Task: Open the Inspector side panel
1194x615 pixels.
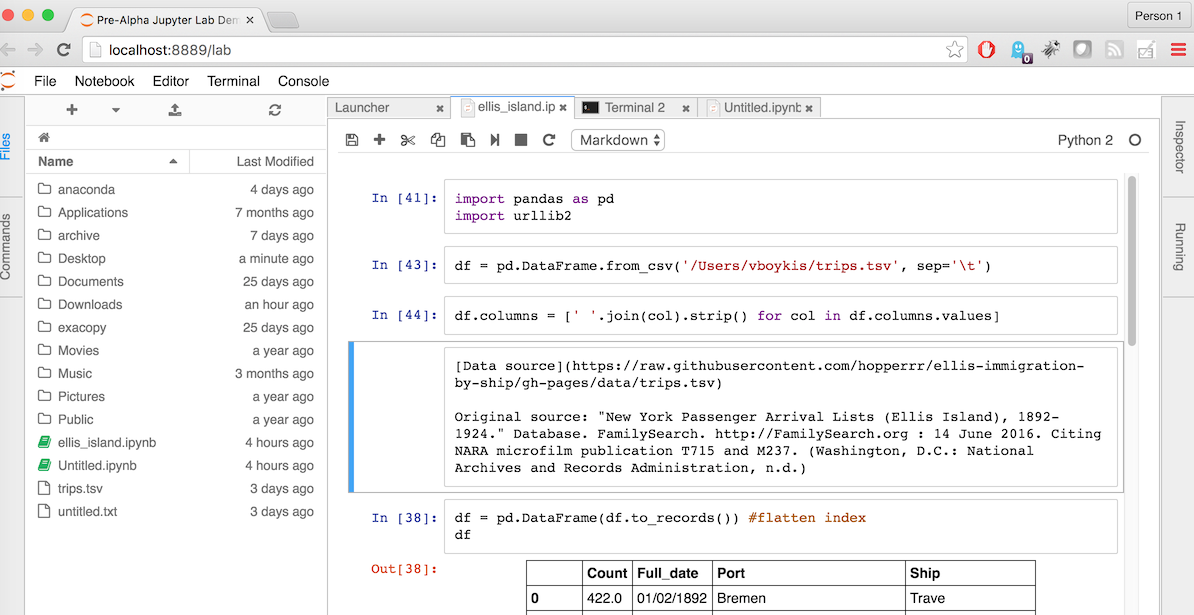Action: [x=1179, y=146]
